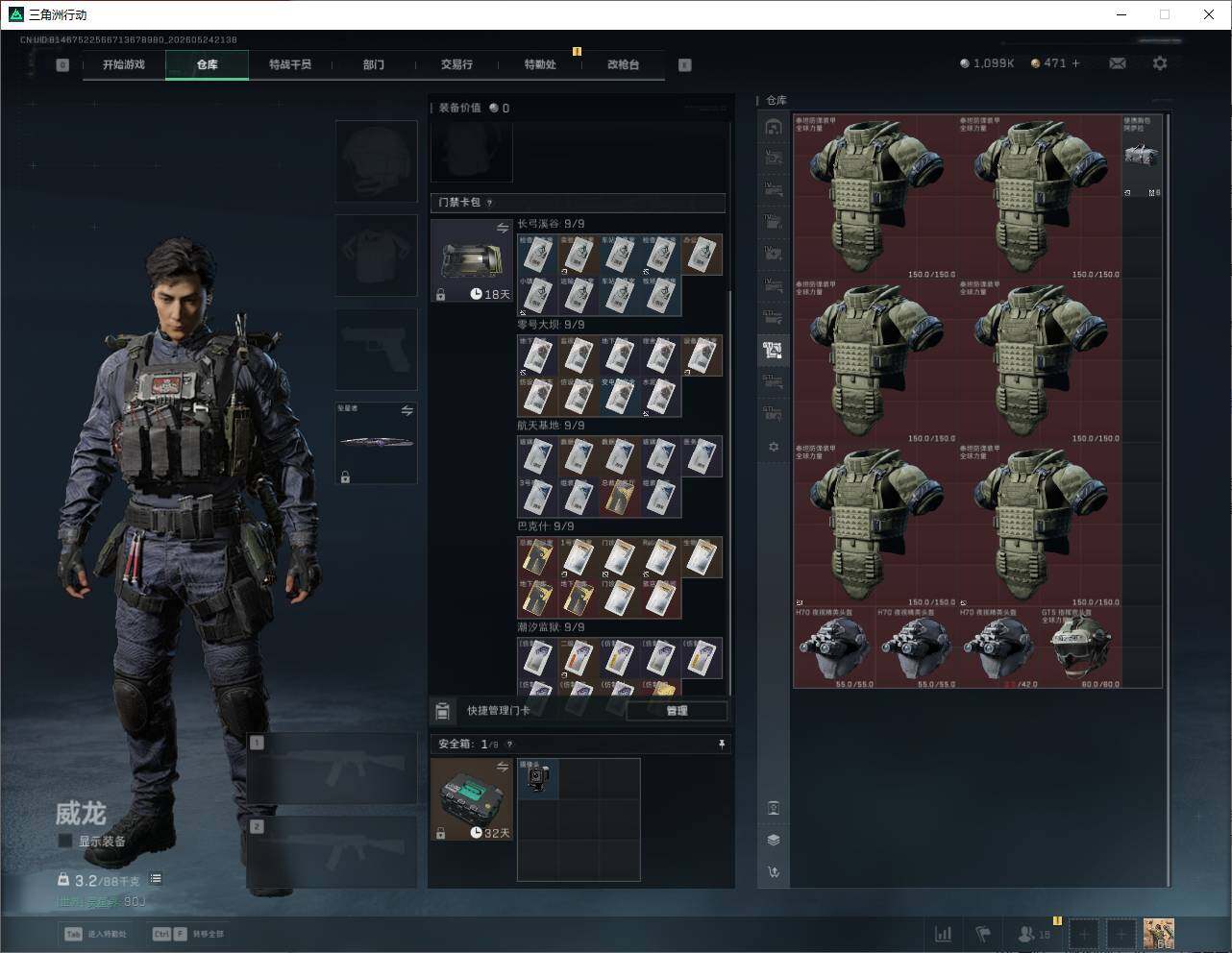Select the first 长弓溪谷 keycard
The image size is (1232, 953).
pos(538,254)
